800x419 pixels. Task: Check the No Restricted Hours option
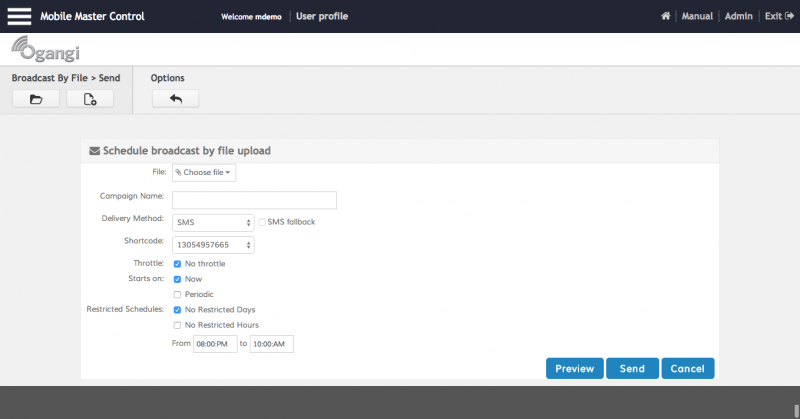(177, 325)
